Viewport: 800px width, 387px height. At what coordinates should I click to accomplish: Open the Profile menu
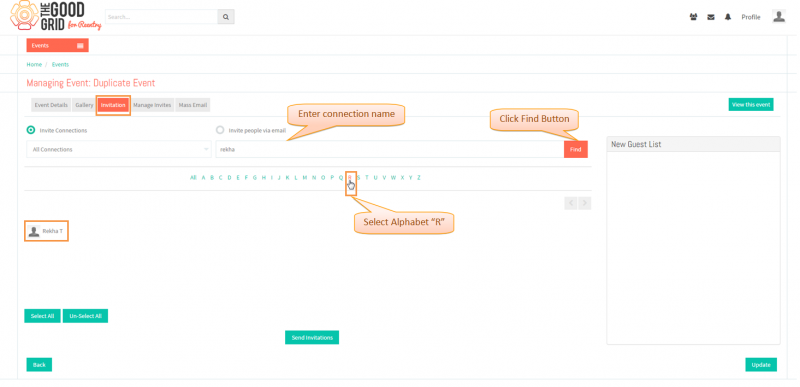pos(751,17)
